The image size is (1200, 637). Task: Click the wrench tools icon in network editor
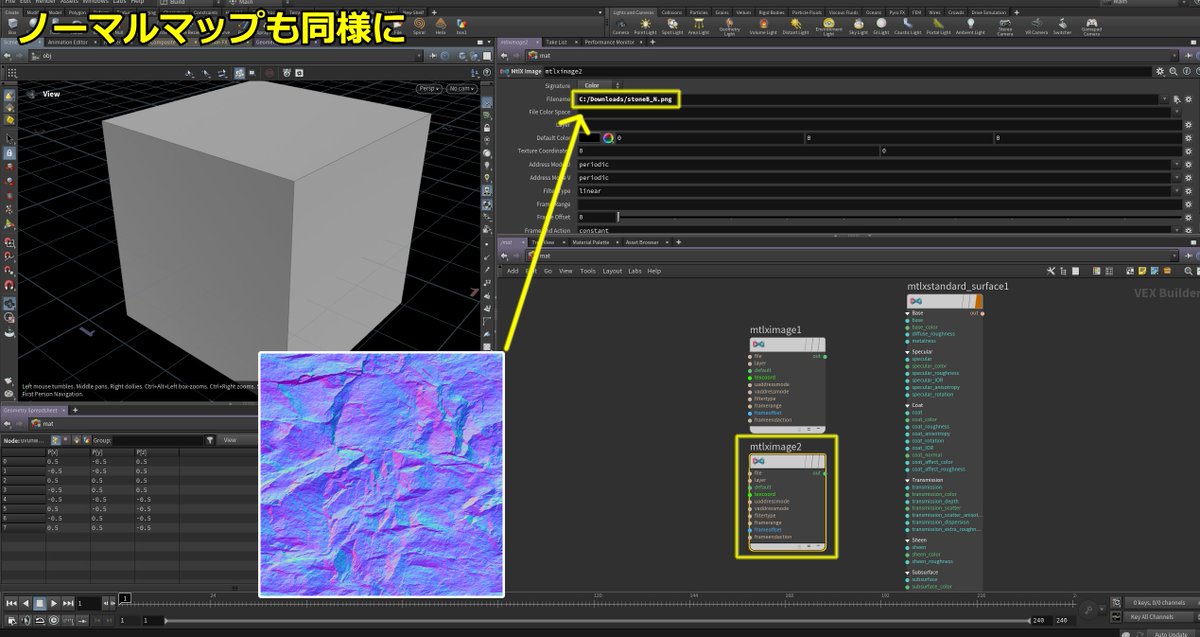pos(1051,270)
